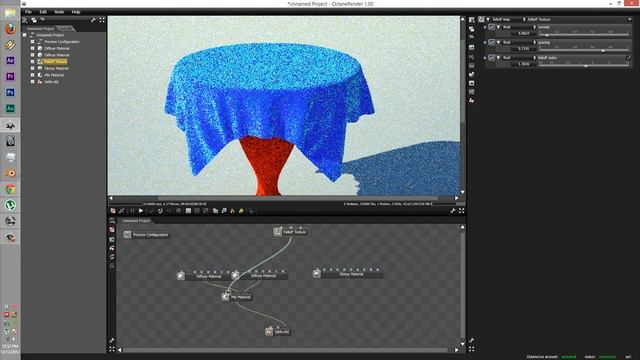The width and height of the screenshot is (640, 360).
Task: Collapse the Unnamed Project root tree node
Action: pyautogui.click(x=25, y=35)
